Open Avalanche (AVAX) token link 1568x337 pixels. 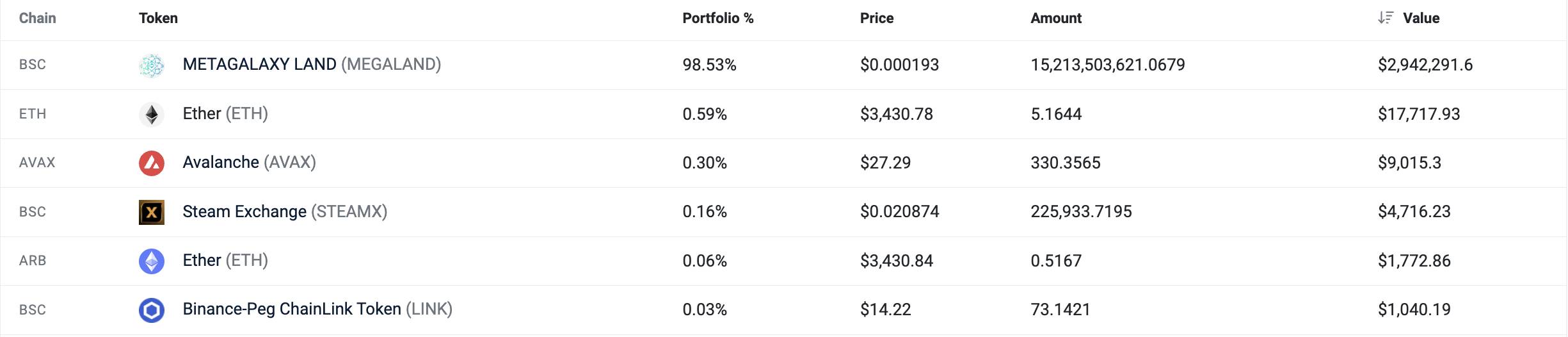coord(249,162)
